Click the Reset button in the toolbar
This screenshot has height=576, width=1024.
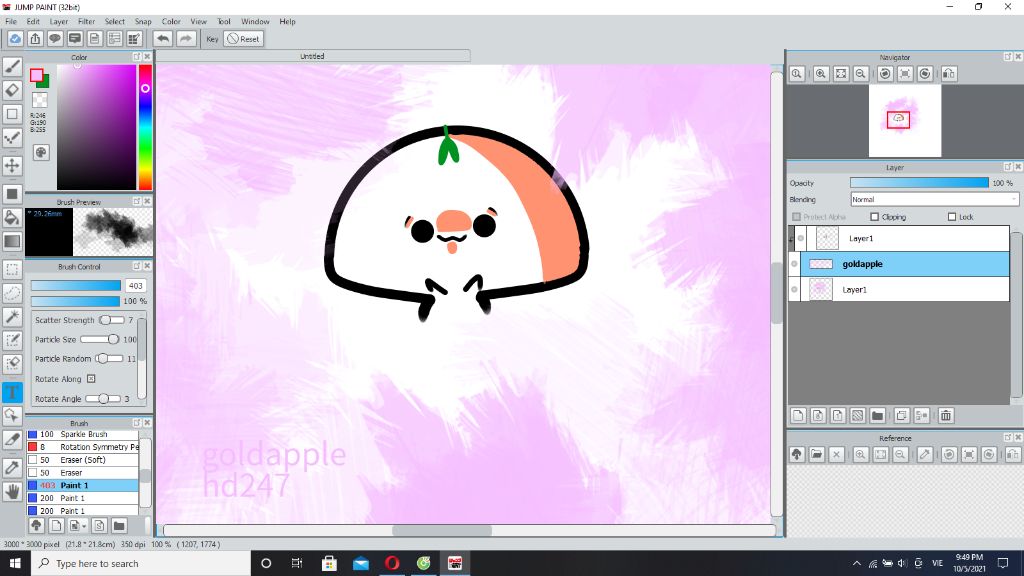click(243, 39)
